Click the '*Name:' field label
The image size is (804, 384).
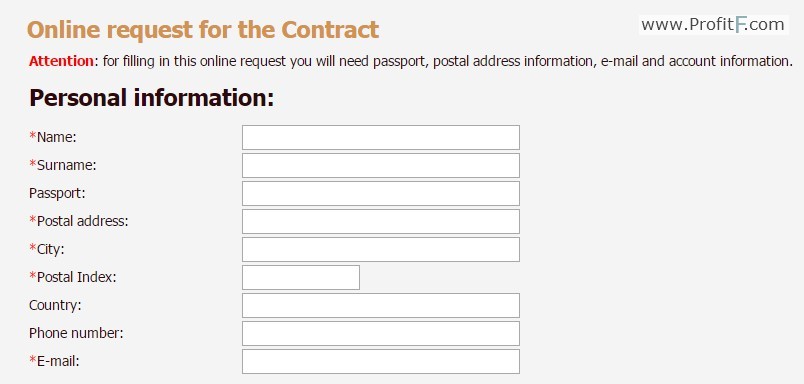(53, 137)
